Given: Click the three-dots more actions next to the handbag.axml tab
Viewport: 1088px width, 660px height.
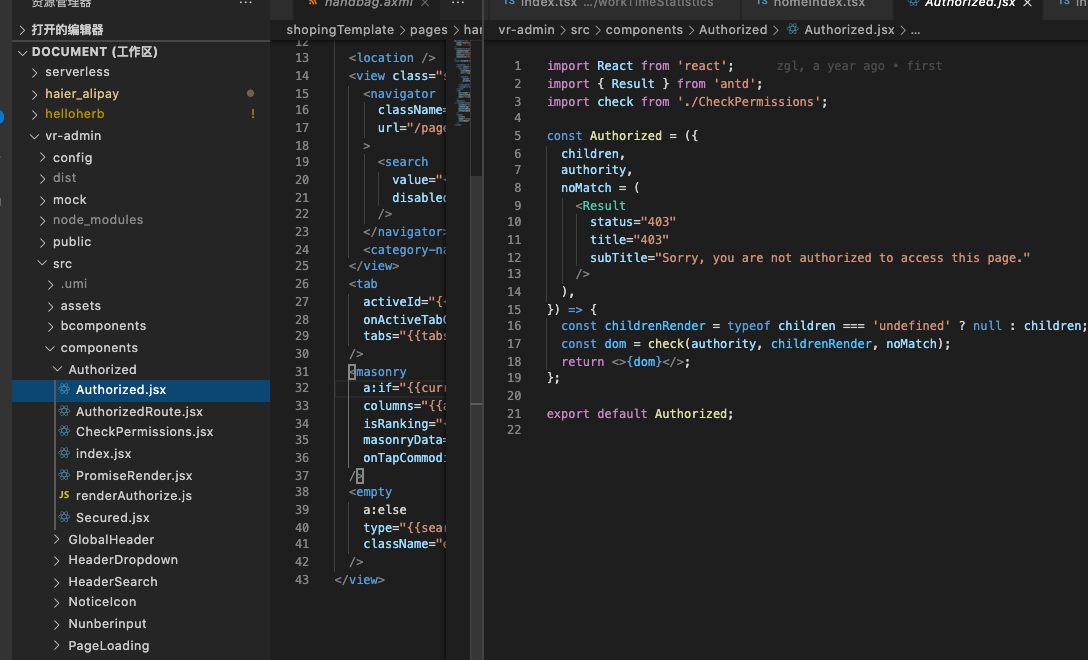Looking at the screenshot, I should click(x=458, y=3).
